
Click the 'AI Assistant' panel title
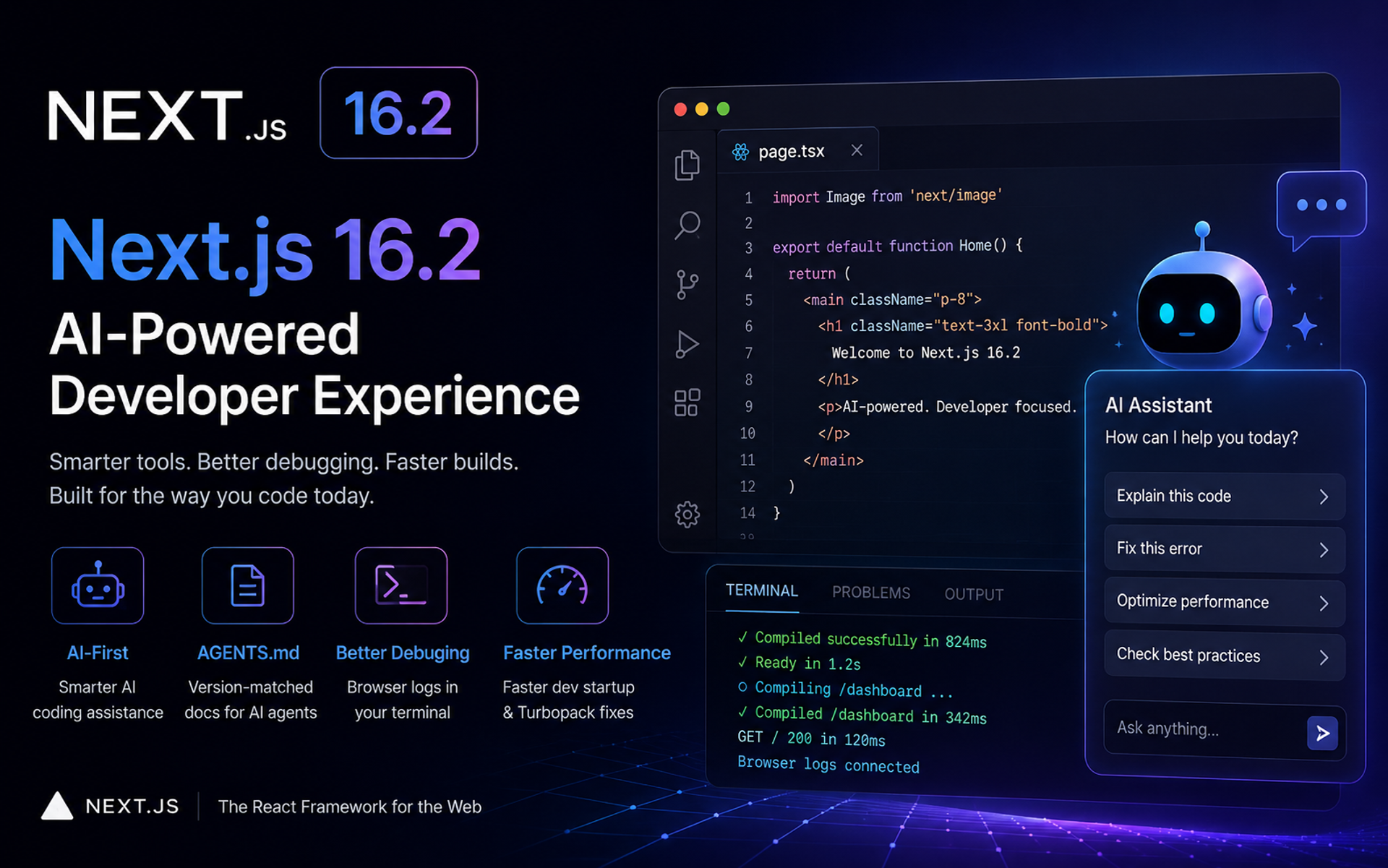point(1158,405)
